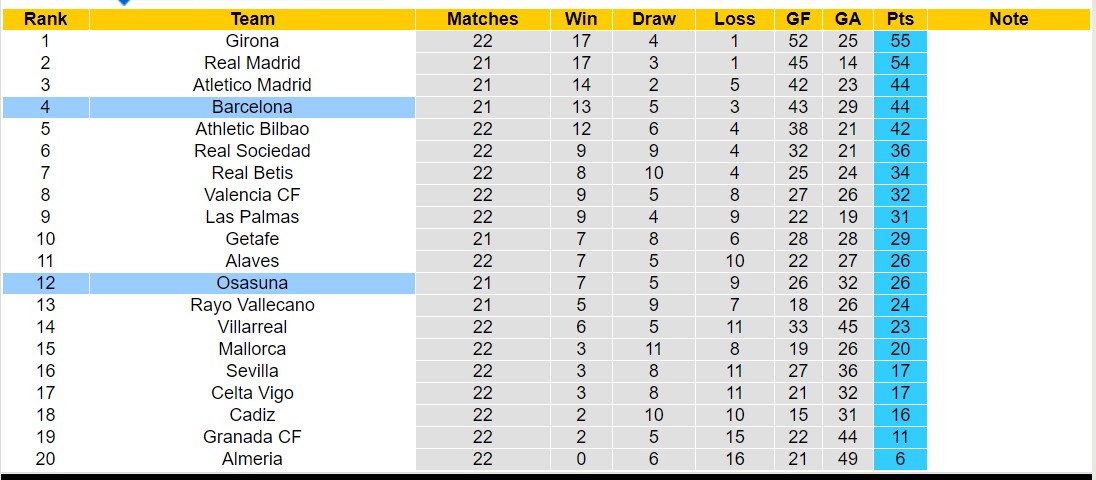Open the Real Madrid team entry
The height and width of the screenshot is (480, 1096).
coord(252,63)
